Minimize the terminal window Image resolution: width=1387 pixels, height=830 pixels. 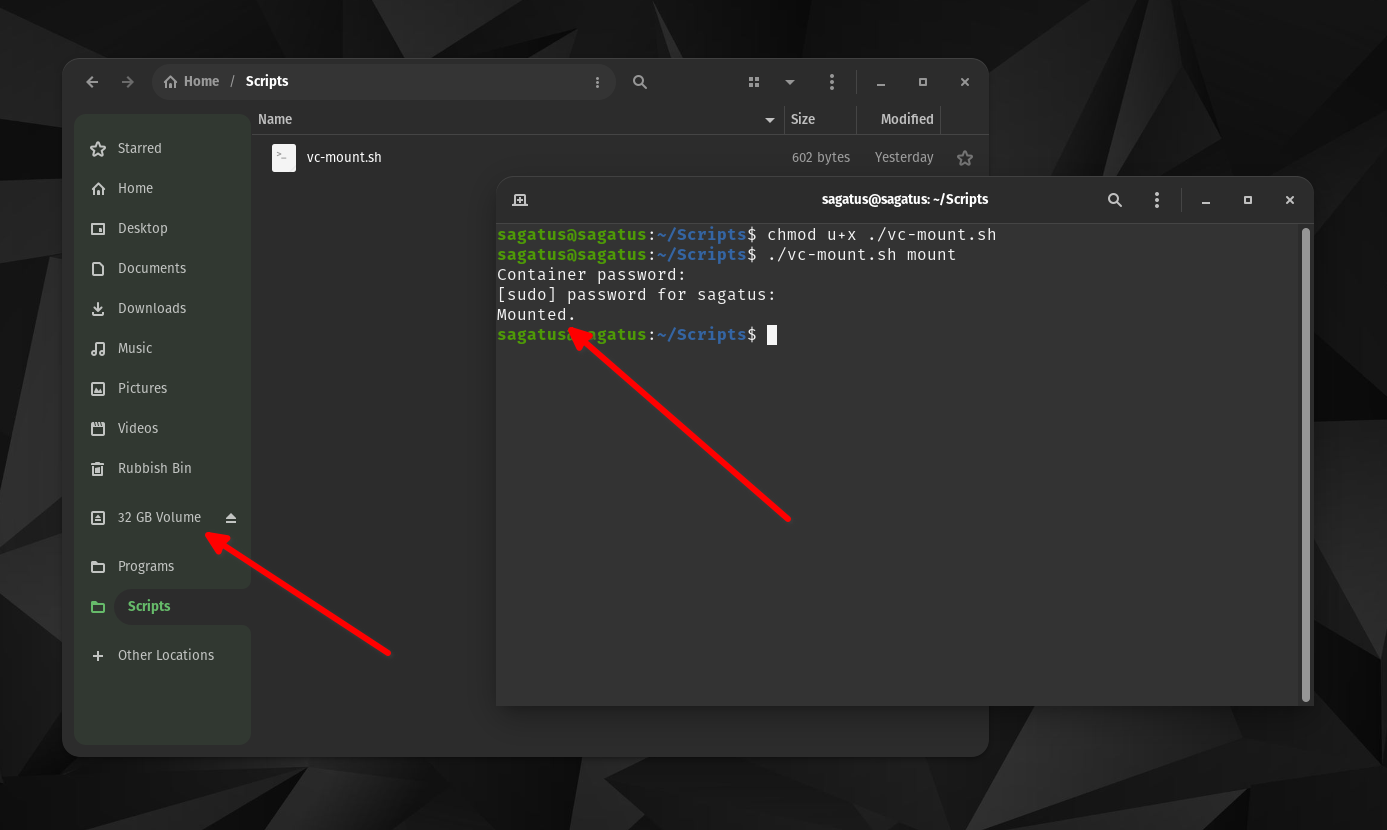(1206, 200)
